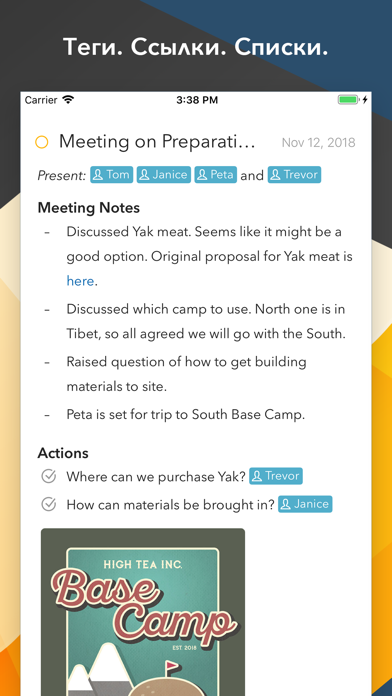Open Trevor tag beside Yak purchase action

click(x=276, y=476)
